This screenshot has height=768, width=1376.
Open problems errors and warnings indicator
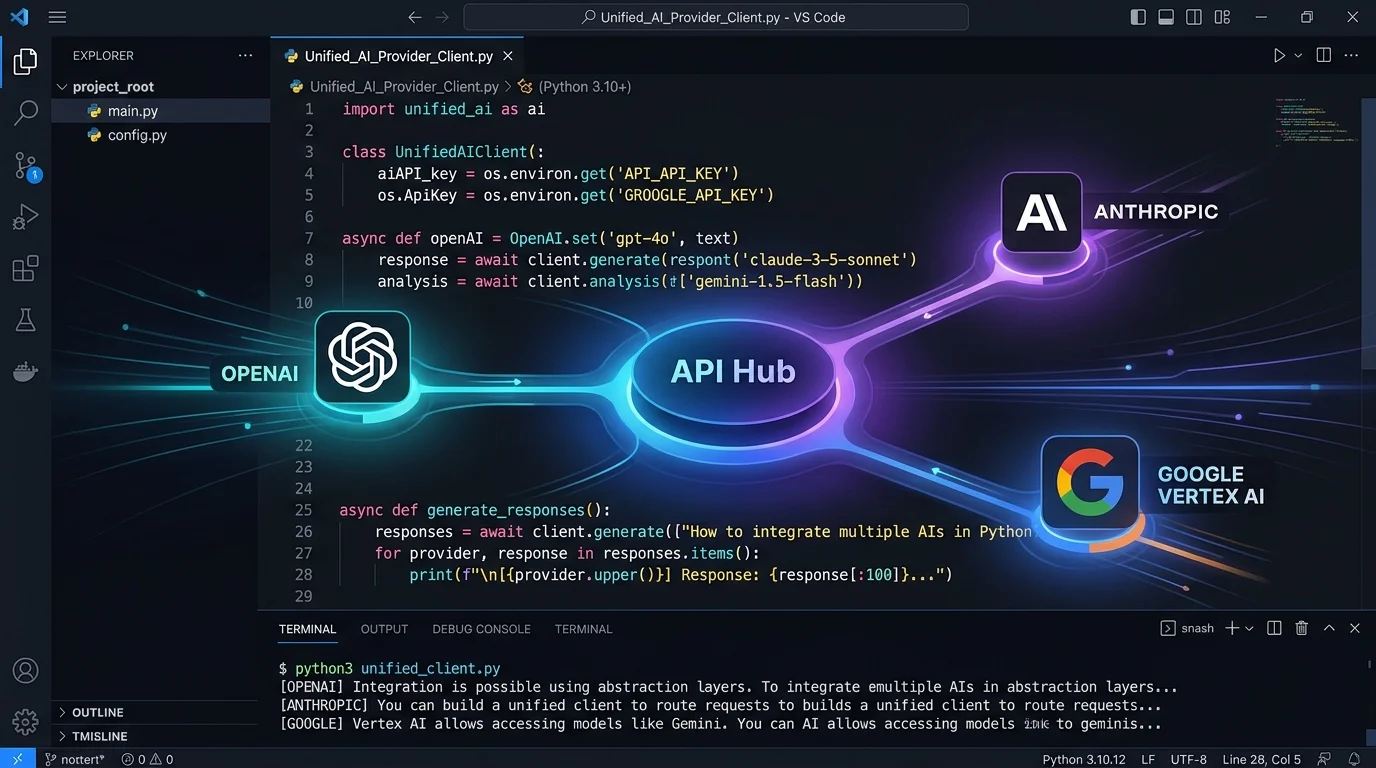tap(147, 759)
